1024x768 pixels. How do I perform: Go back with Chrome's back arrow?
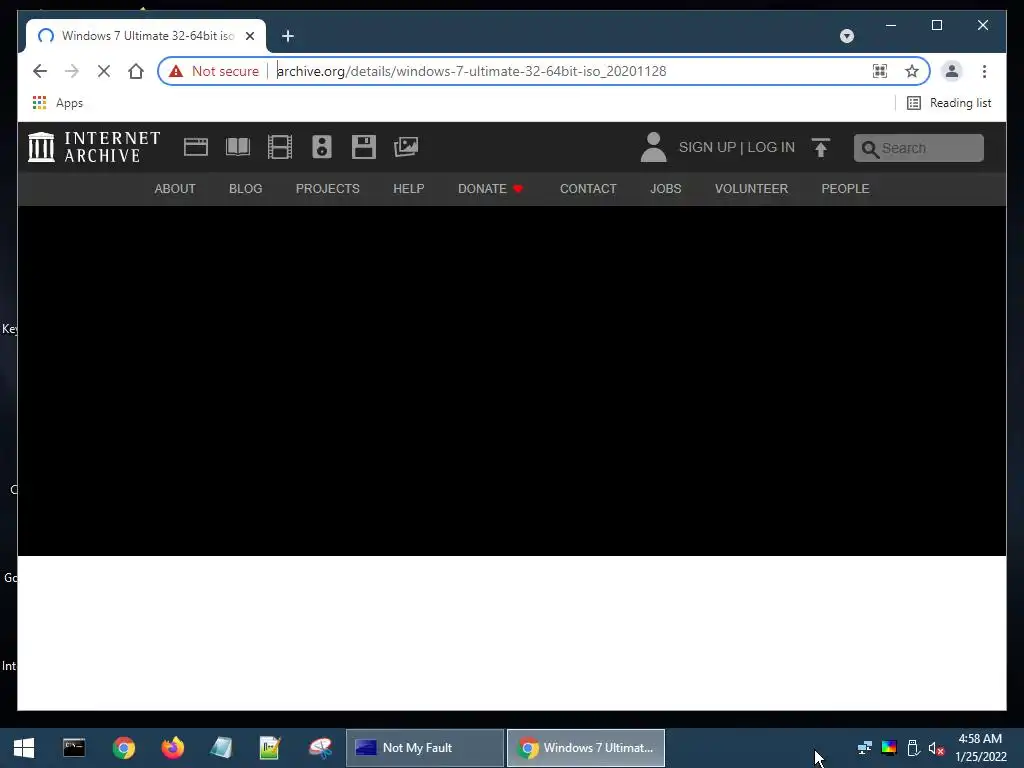pos(40,71)
